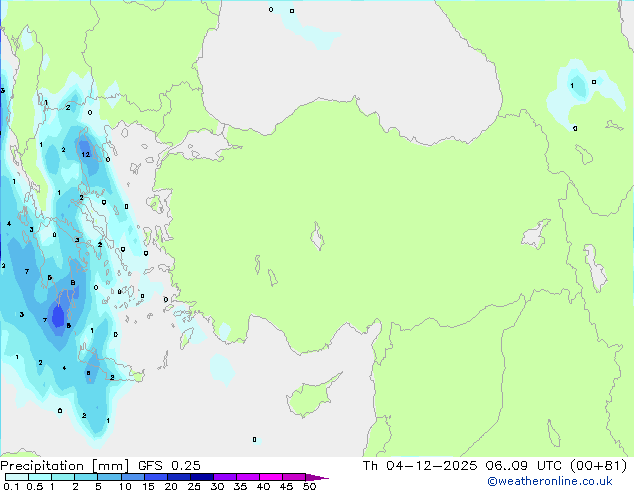Select the legend swatch between 2 and 5
This screenshot has width=634, height=490.
[86, 477]
